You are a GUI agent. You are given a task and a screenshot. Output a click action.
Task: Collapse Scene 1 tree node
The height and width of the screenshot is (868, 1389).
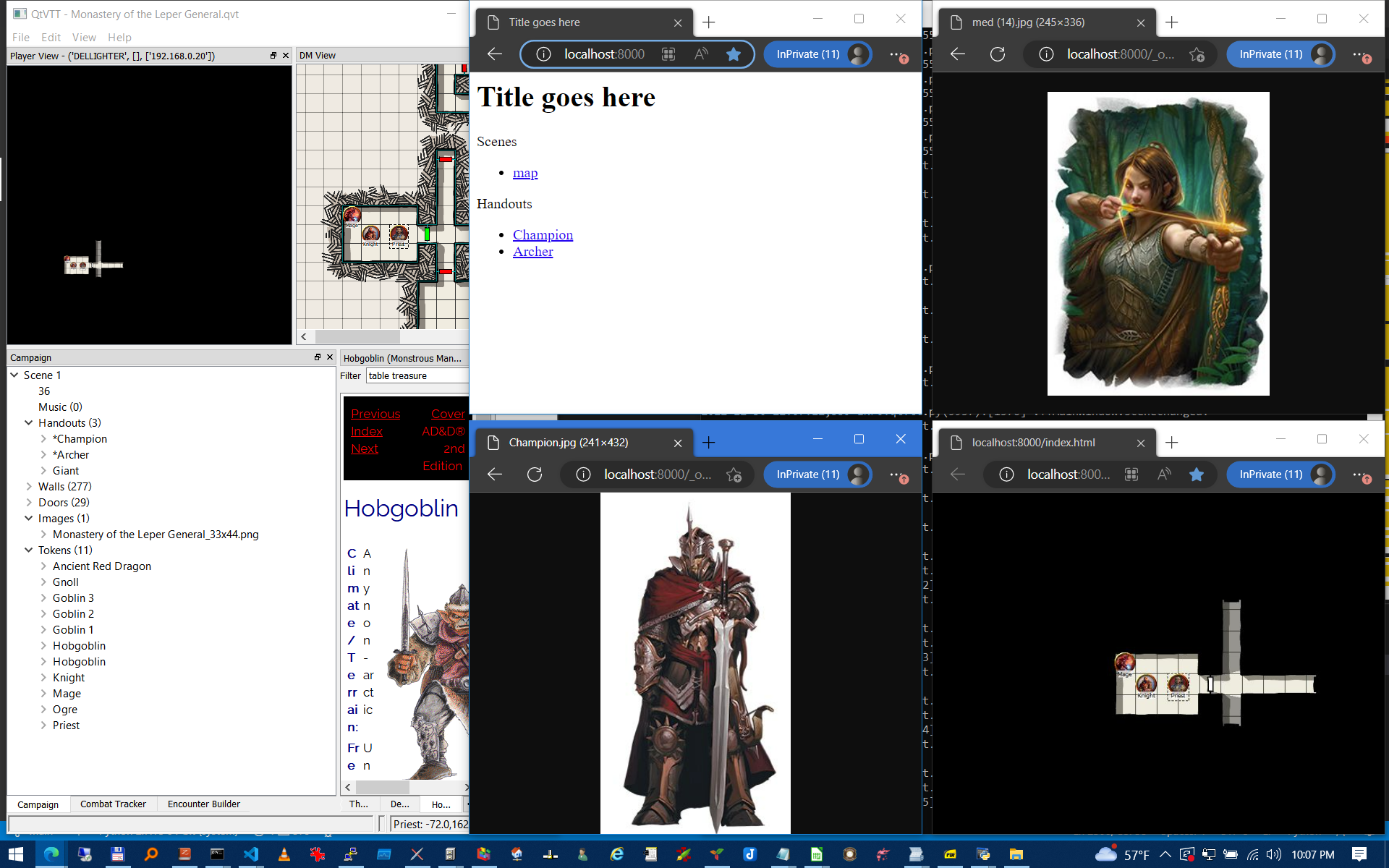coord(14,375)
